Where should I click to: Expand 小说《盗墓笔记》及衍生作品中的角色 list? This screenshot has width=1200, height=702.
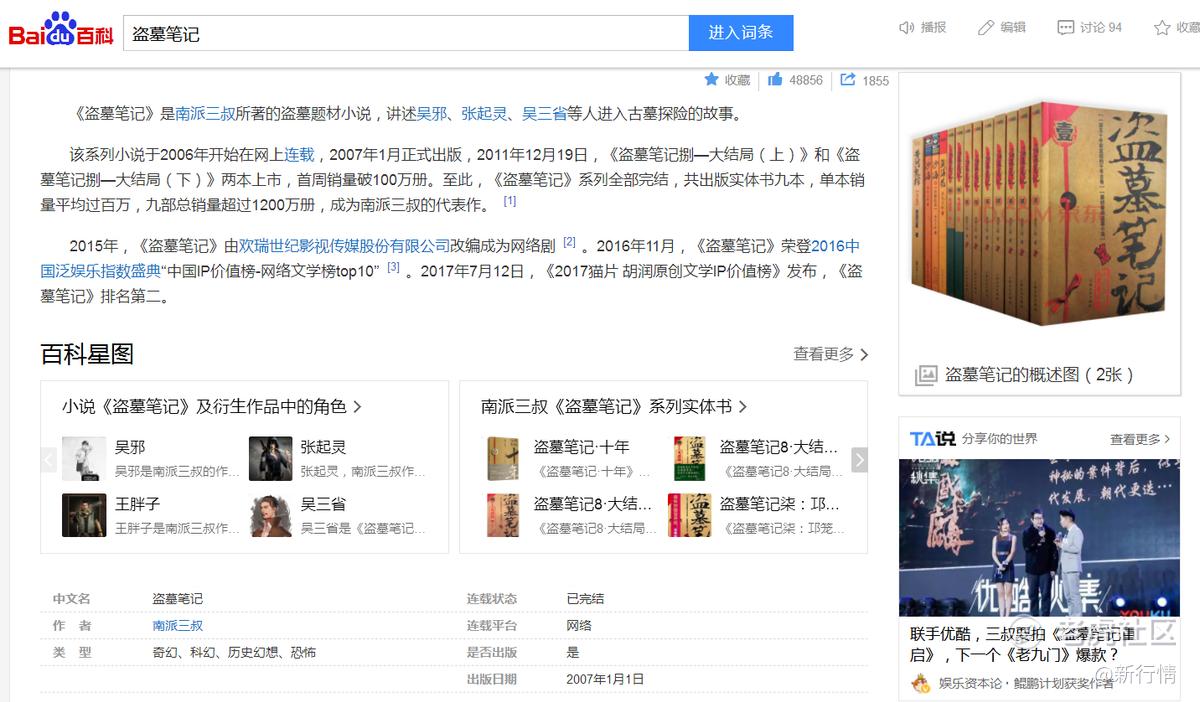pyautogui.click(x=212, y=406)
